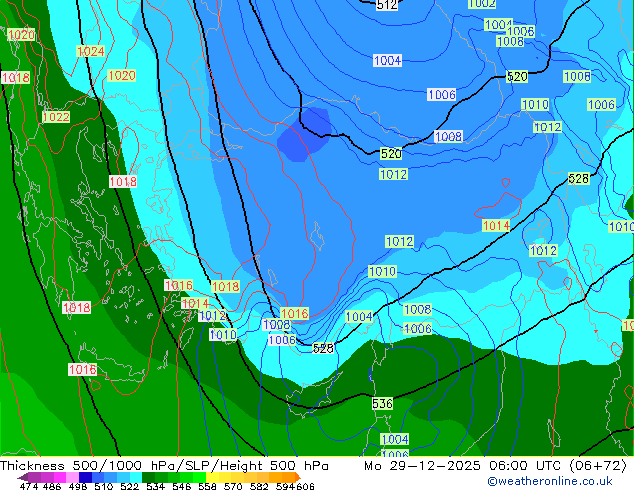
Task: Click the legend value 570
Action: coord(233,486)
